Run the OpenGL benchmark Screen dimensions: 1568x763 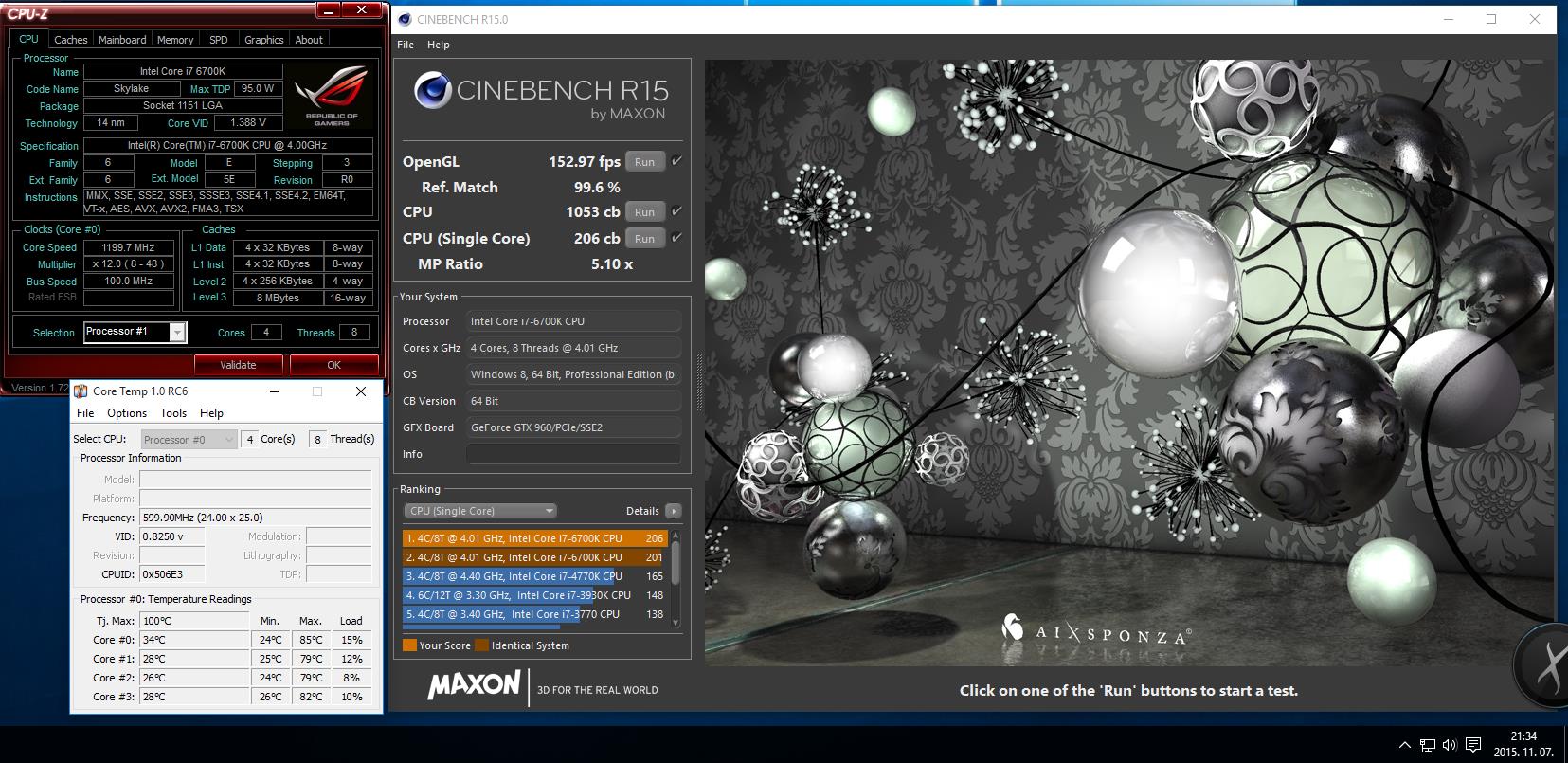point(645,162)
